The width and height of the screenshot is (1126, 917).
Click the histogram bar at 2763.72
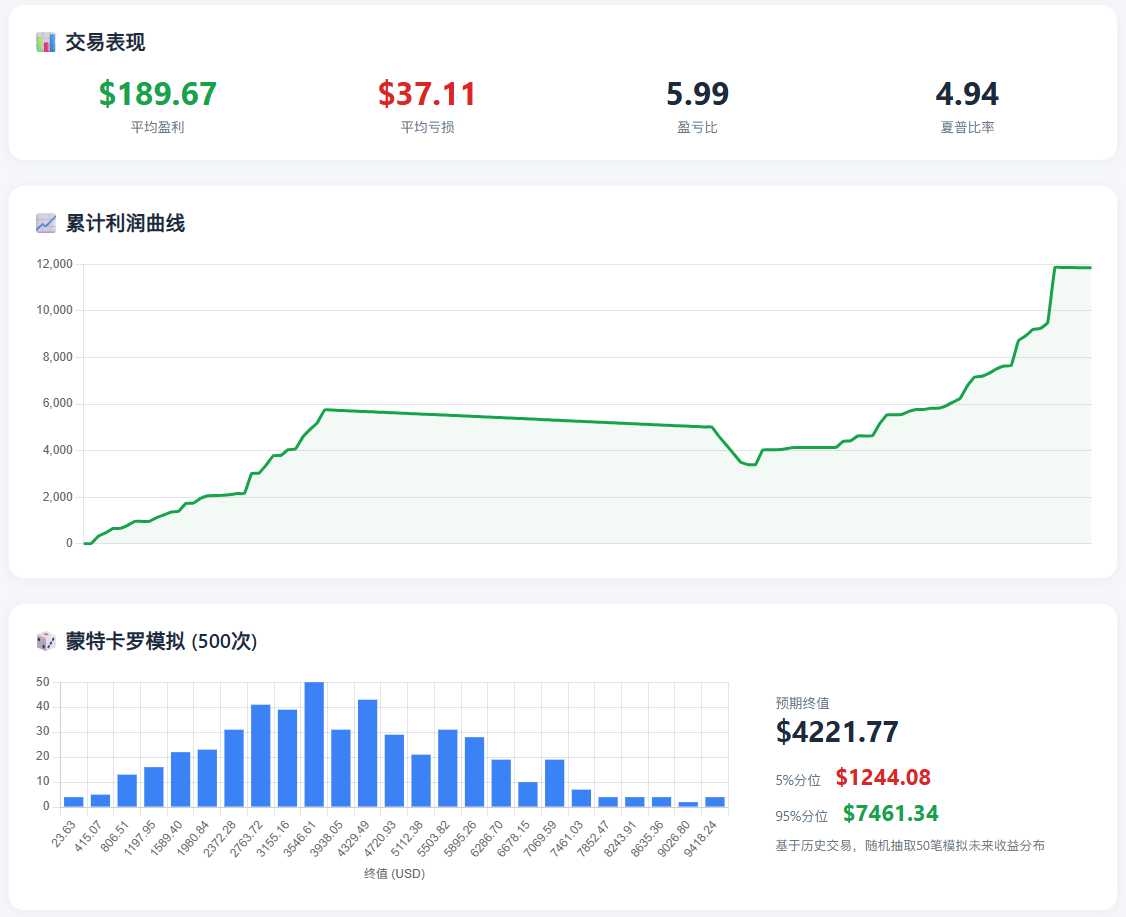[x=261, y=755]
